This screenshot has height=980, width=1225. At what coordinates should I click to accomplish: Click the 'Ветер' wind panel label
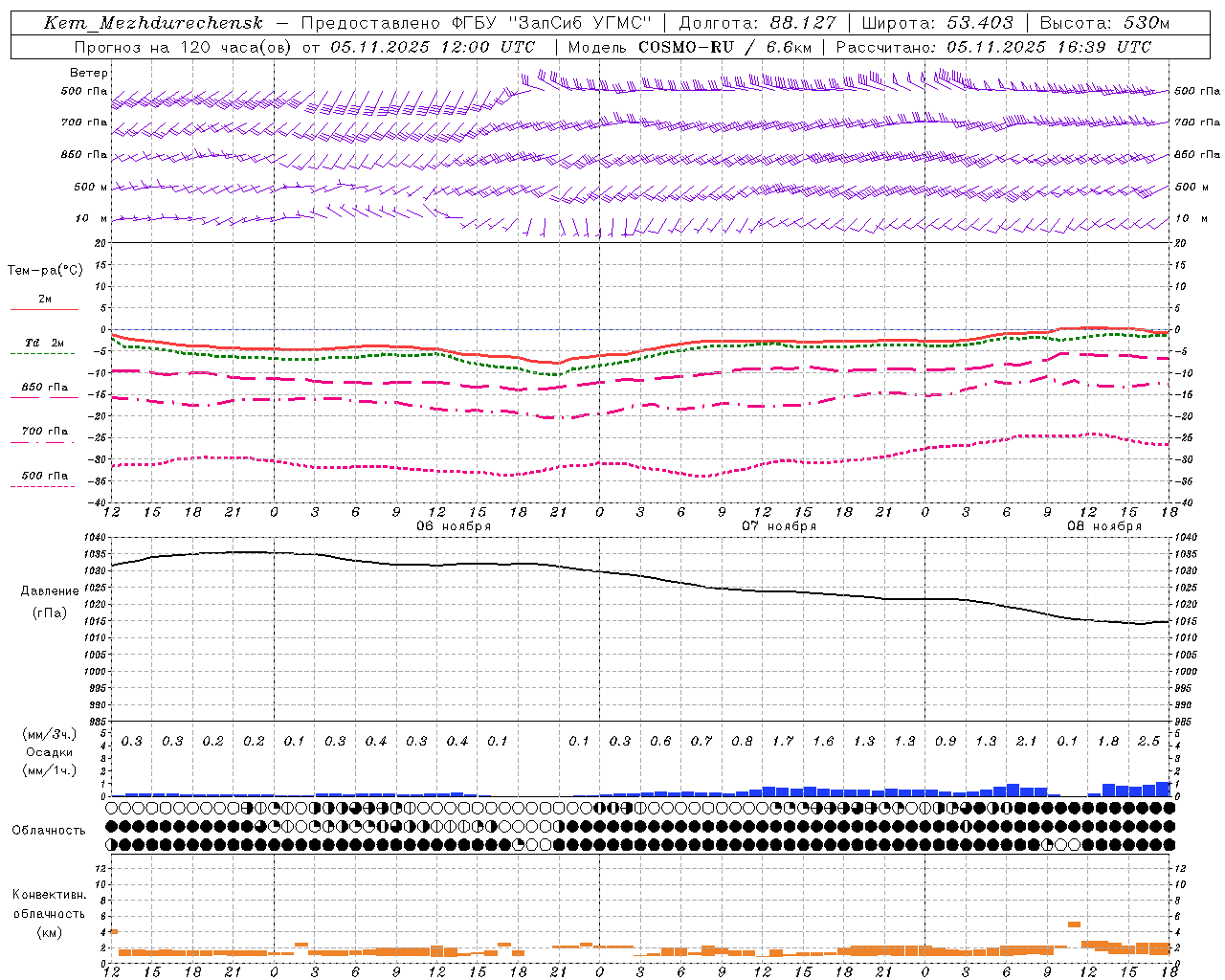tap(89, 73)
